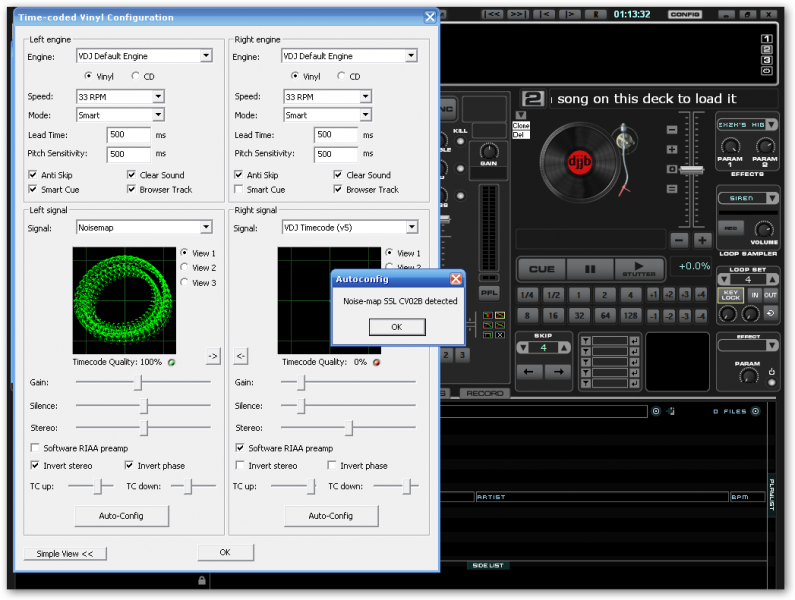The image size is (795, 600).
Task: Click left Lead Time input field
Action: click(129, 135)
